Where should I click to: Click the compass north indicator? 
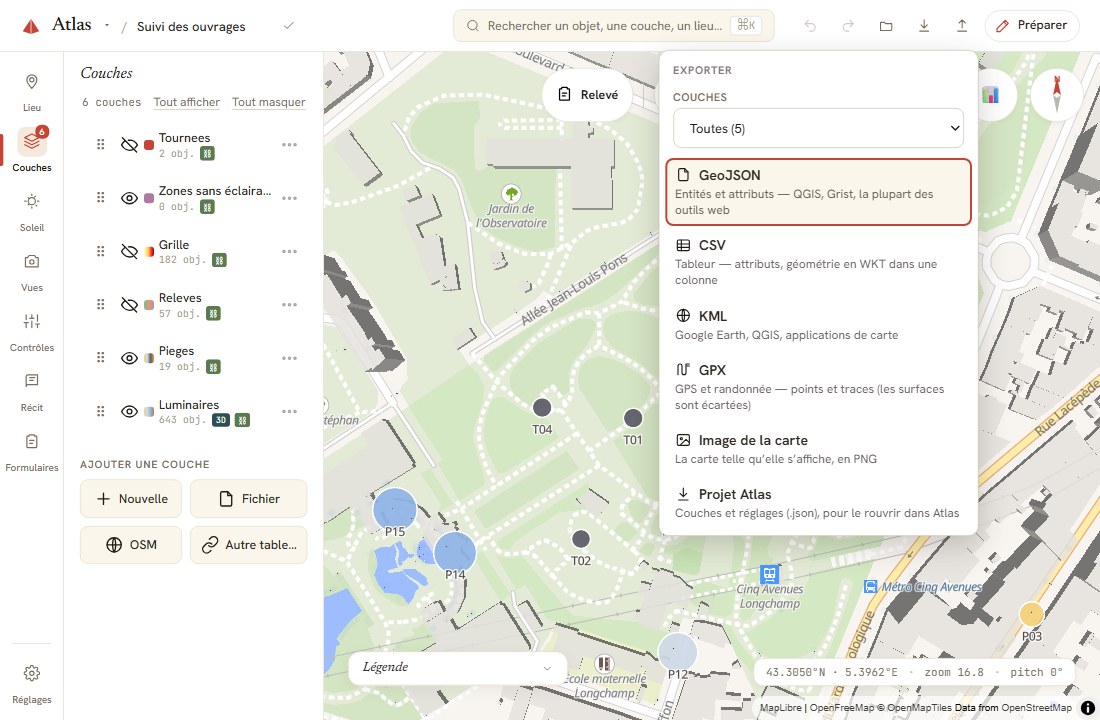tap(1057, 95)
